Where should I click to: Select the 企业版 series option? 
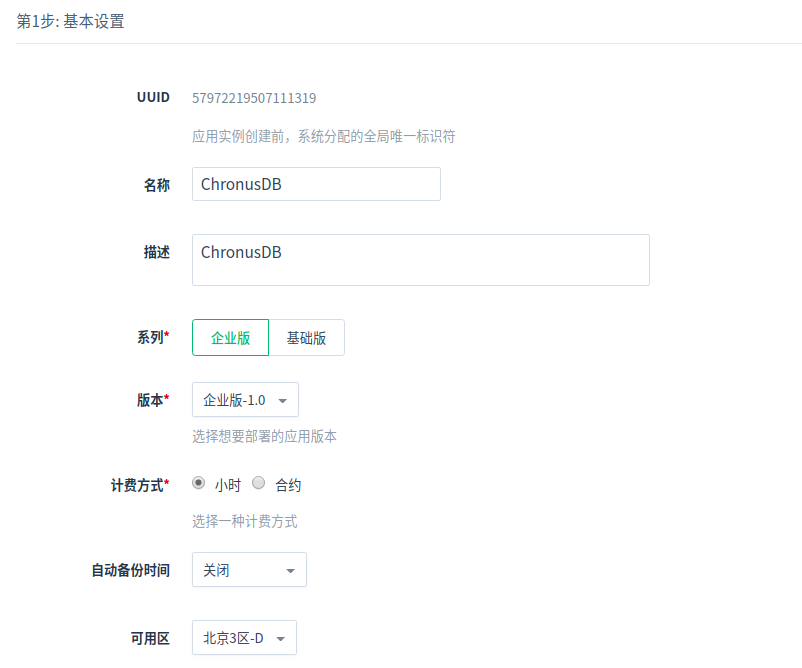tap(230, 337)
